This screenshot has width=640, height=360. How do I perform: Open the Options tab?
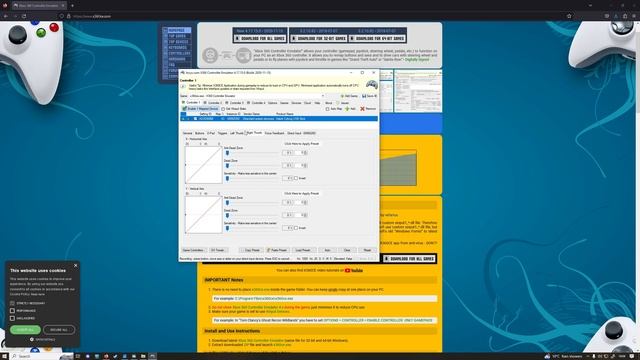(x=272, y=103)
